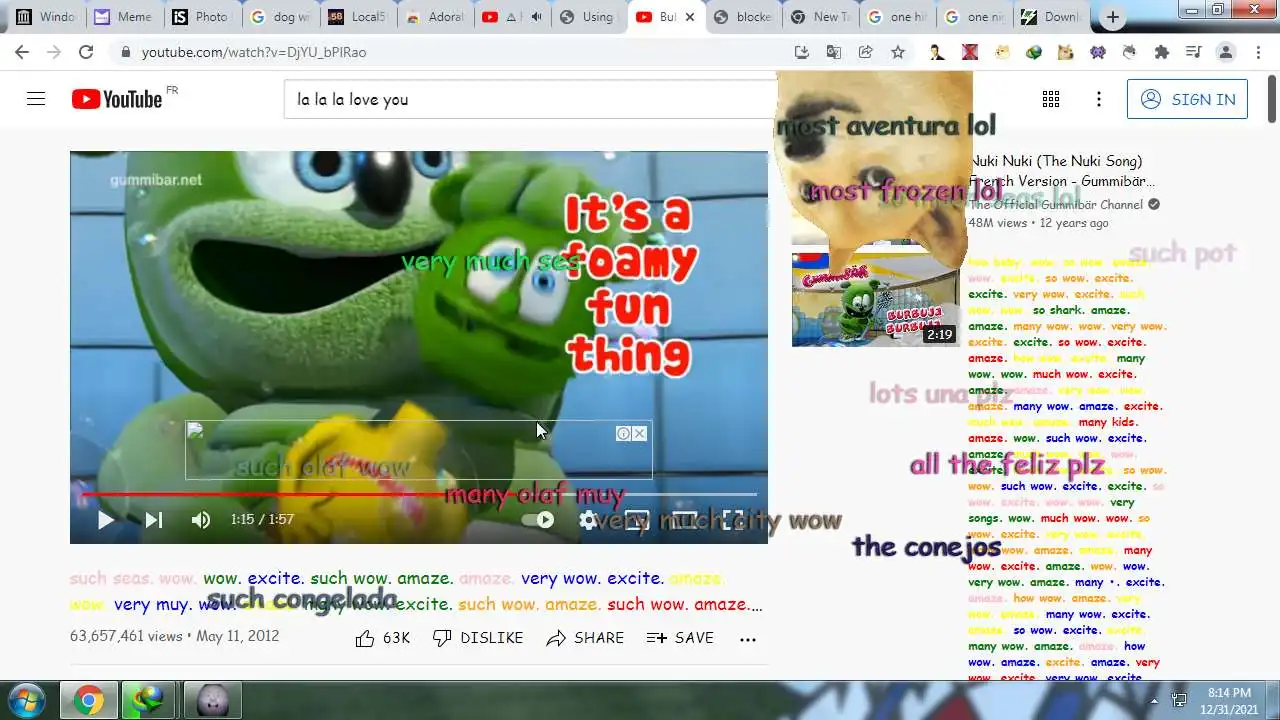This screenshot has height=720, width=1280.
Task: Like the video with 63K thumbs up
Action: point(383,638)
